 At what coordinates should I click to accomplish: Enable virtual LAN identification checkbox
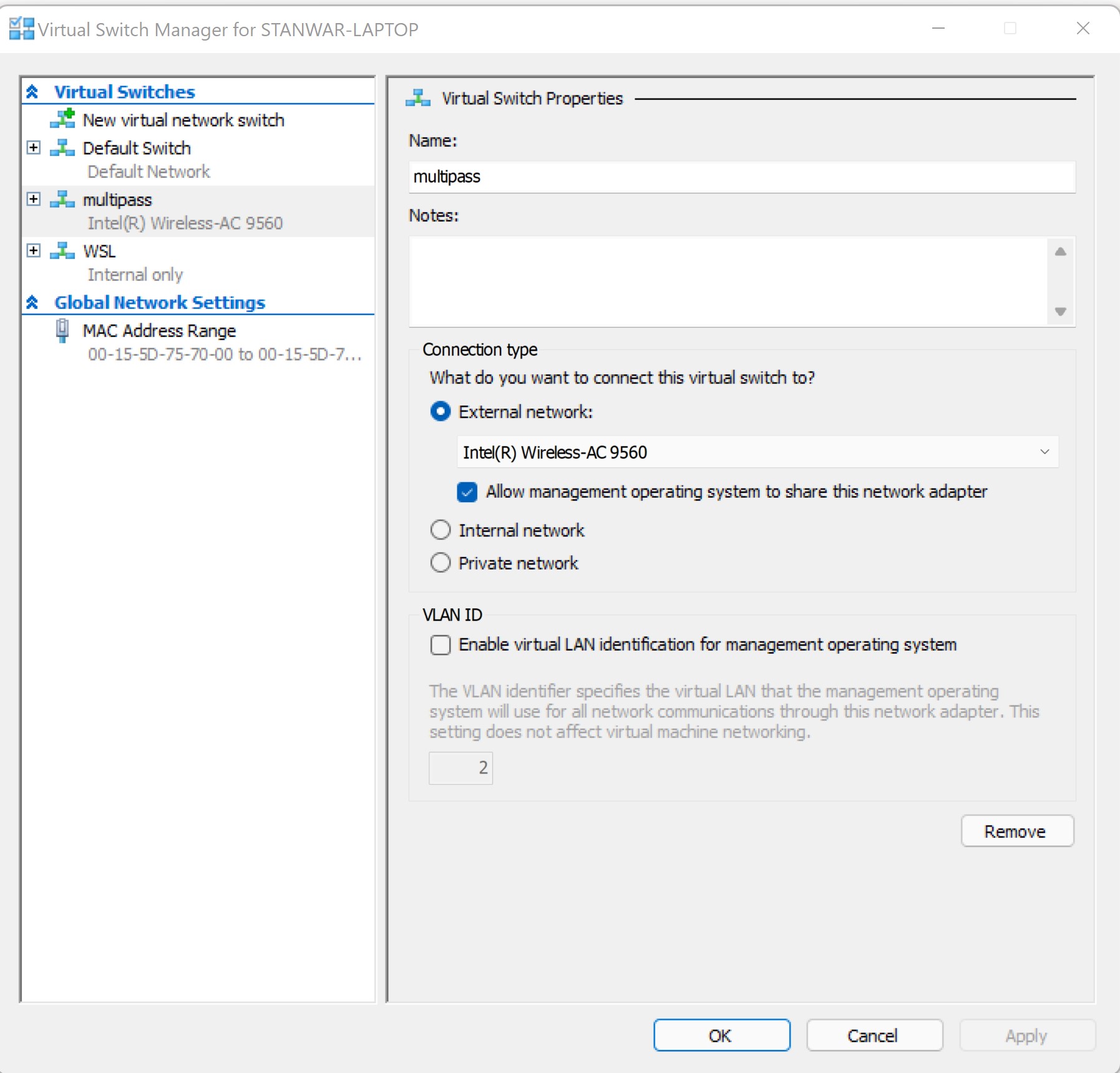click(441, 644)
